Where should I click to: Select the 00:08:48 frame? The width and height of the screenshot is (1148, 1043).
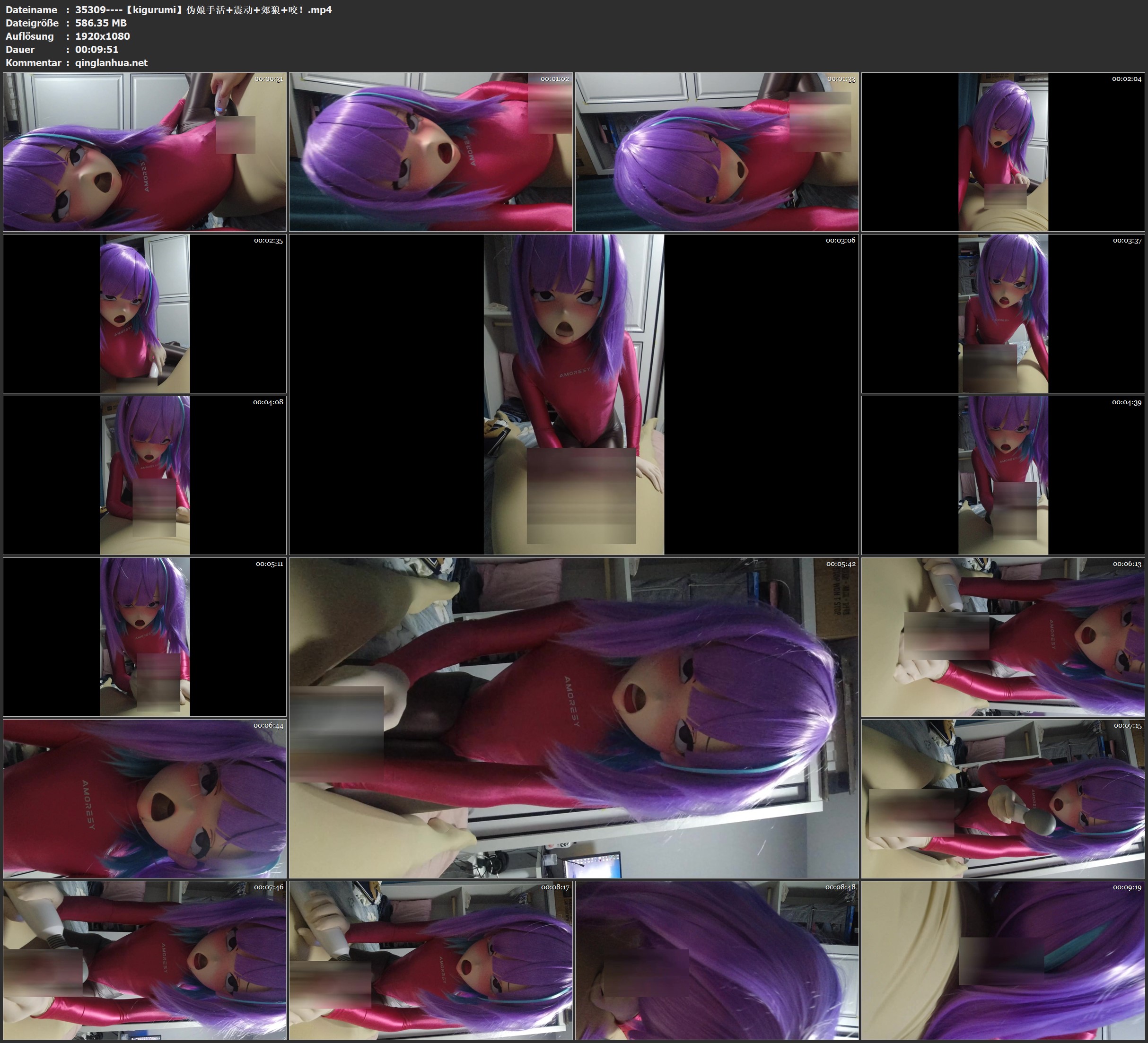point(717,960)
